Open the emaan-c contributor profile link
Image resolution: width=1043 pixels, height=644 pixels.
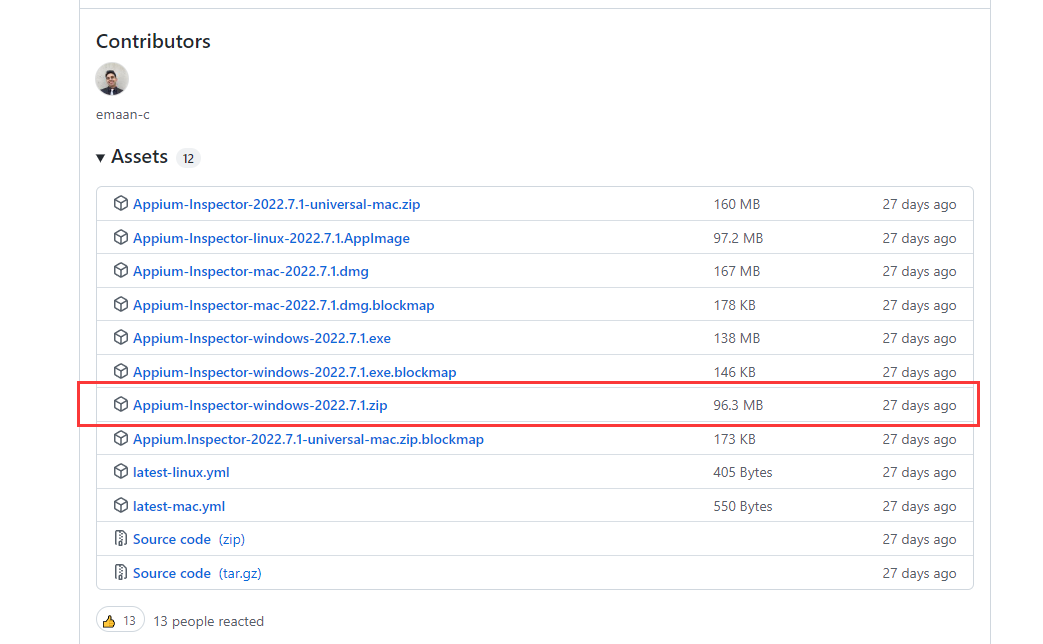click(x=122, y=114)
